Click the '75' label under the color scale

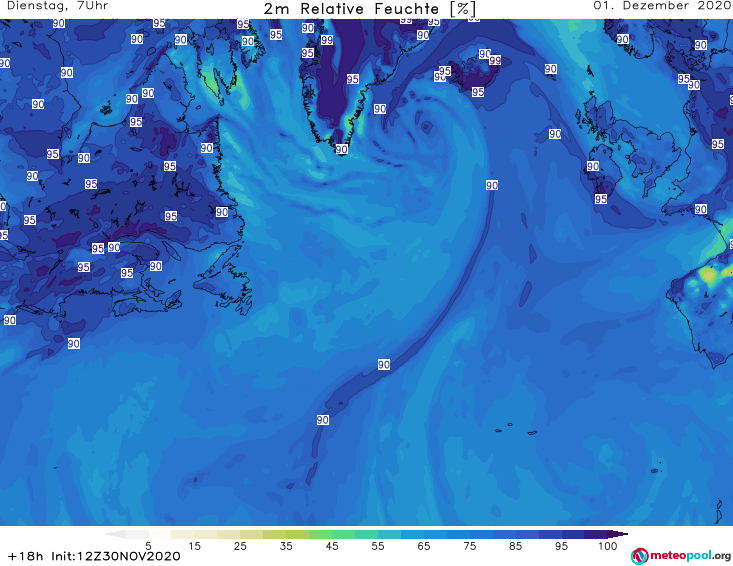point(470,546)
